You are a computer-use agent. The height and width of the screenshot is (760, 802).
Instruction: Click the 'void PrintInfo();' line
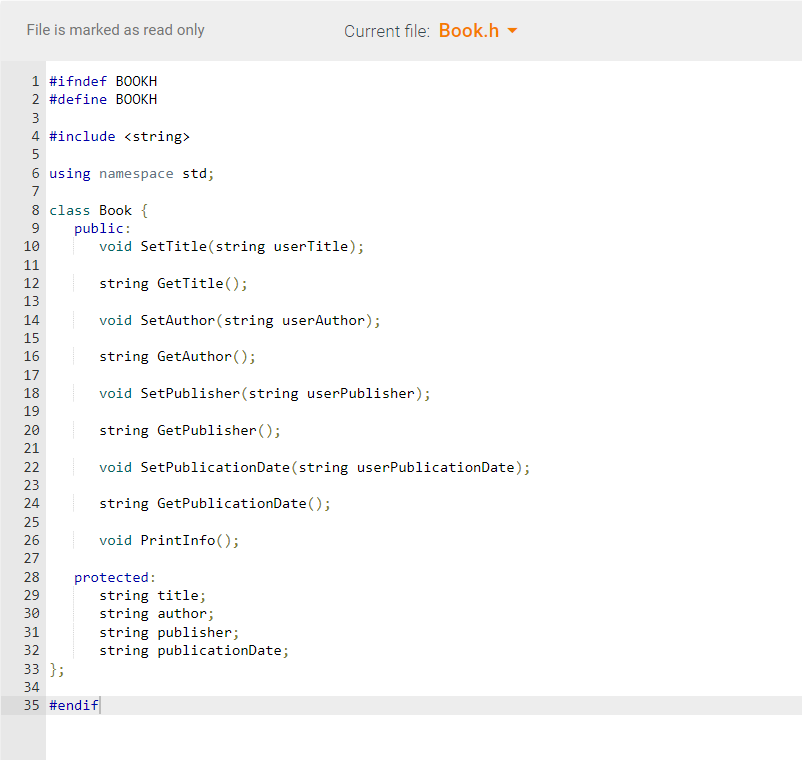tap(169, 540)
